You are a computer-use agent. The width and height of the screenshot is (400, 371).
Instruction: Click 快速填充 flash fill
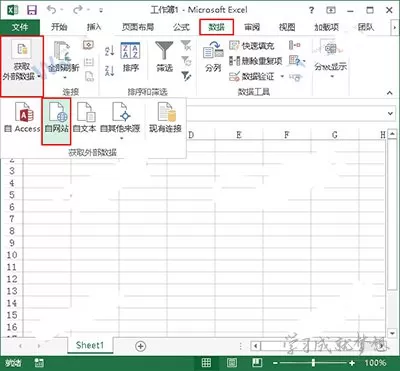pos(252,45)
